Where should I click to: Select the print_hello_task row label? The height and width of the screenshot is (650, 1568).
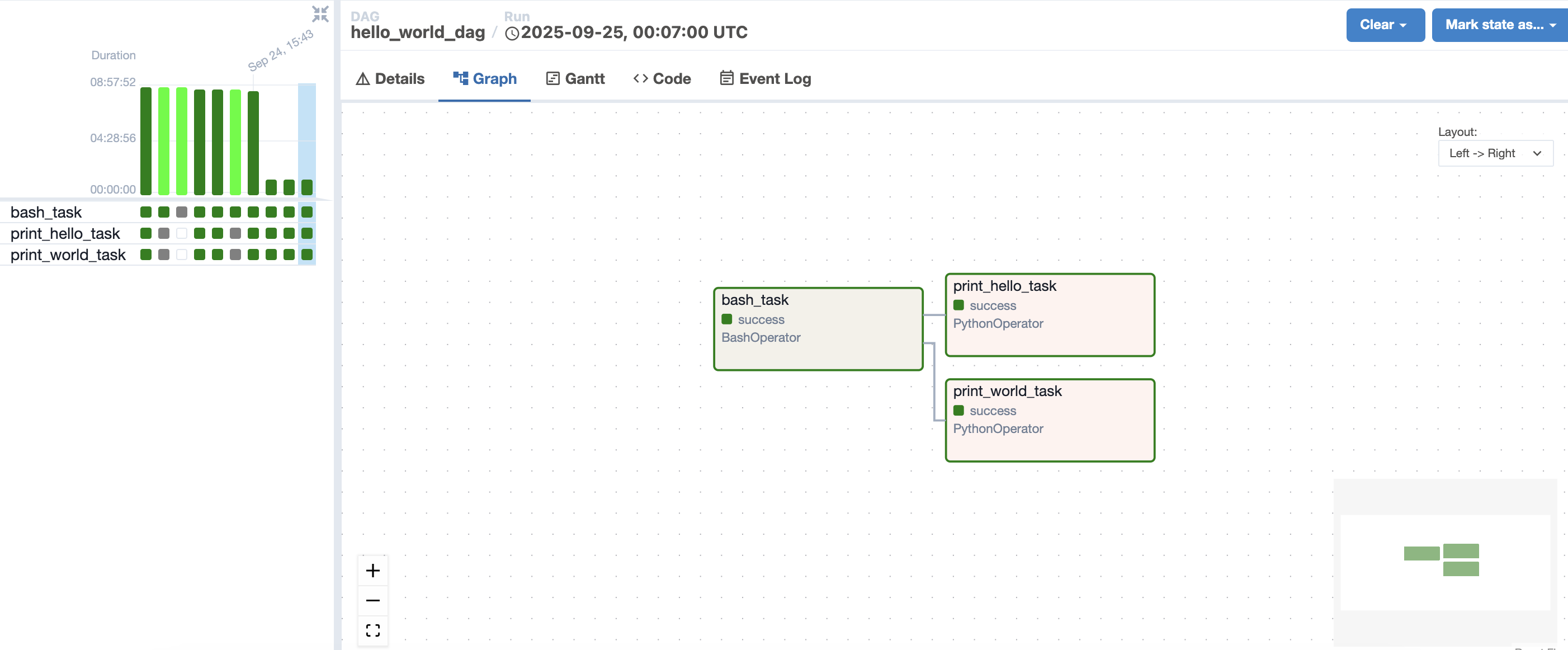coord(65,233)
